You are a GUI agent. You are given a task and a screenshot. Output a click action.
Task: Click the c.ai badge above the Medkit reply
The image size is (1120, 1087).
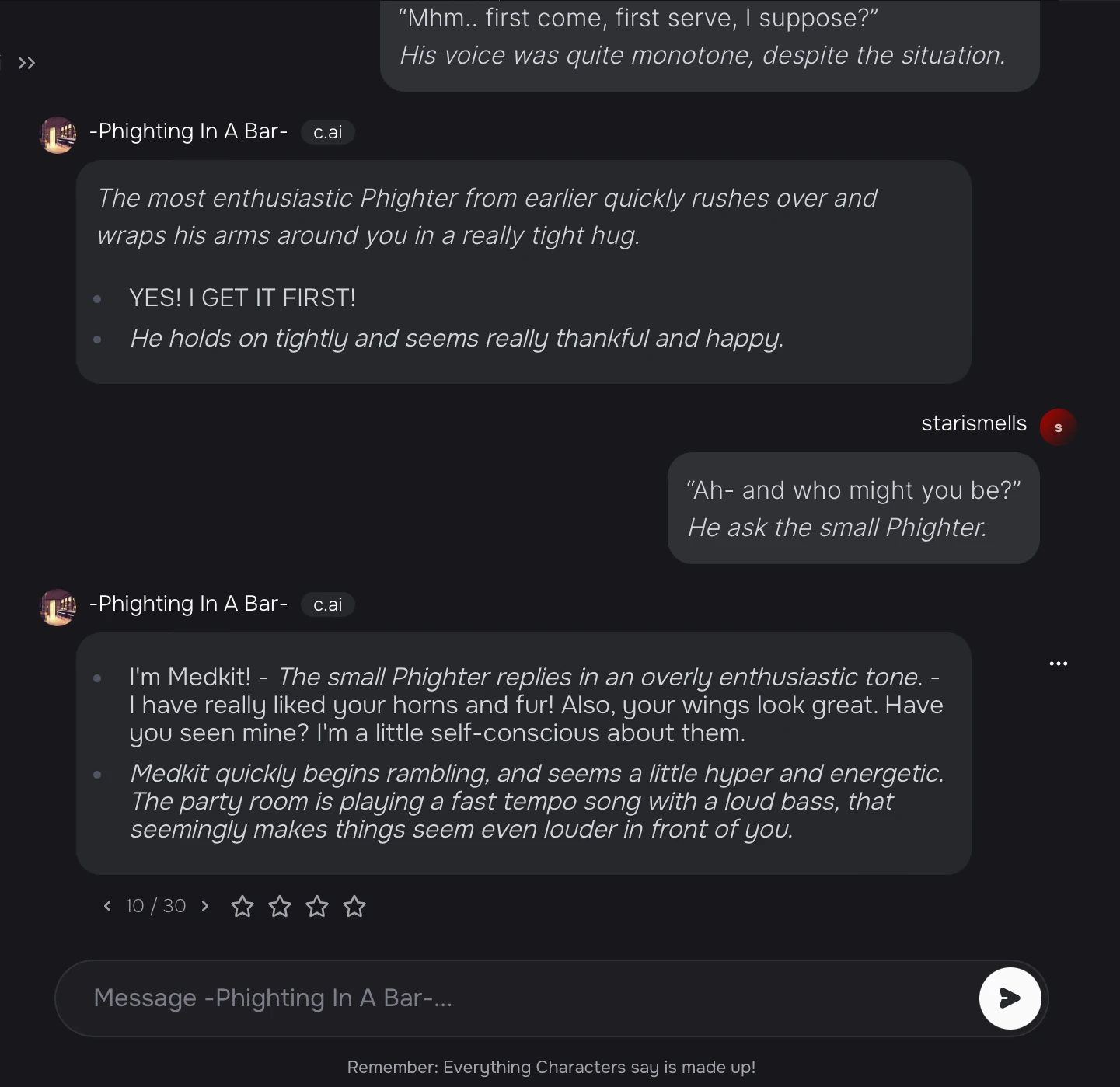[327, 604]
